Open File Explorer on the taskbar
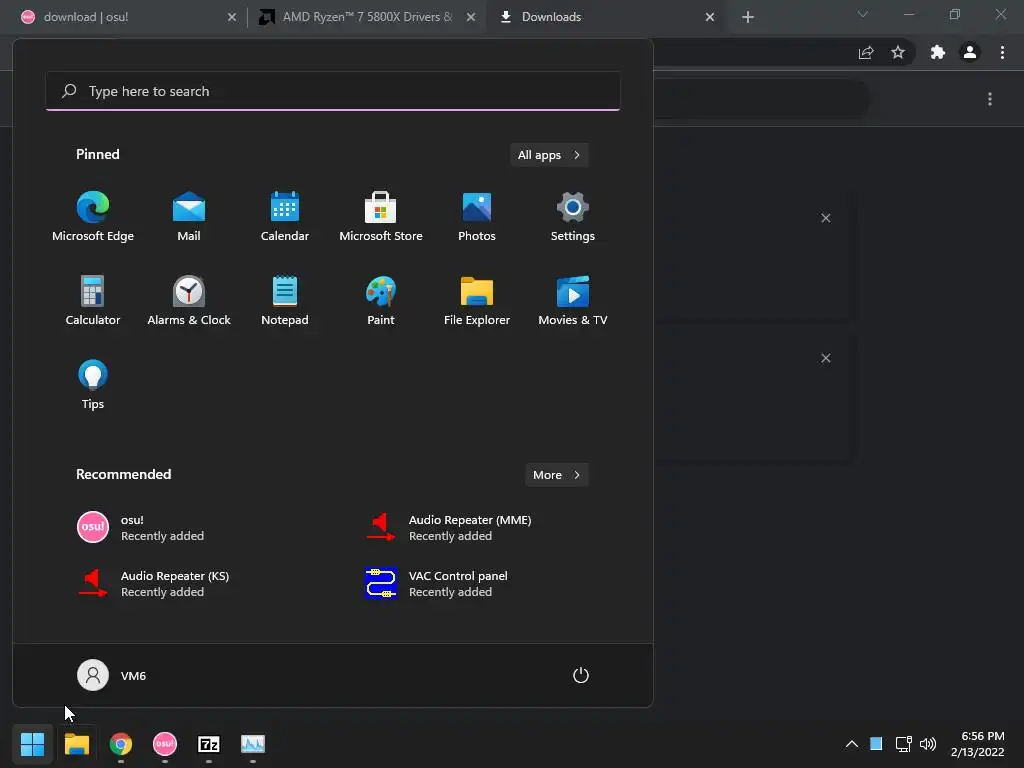The image size is (1024, 768). coord(76,744)
